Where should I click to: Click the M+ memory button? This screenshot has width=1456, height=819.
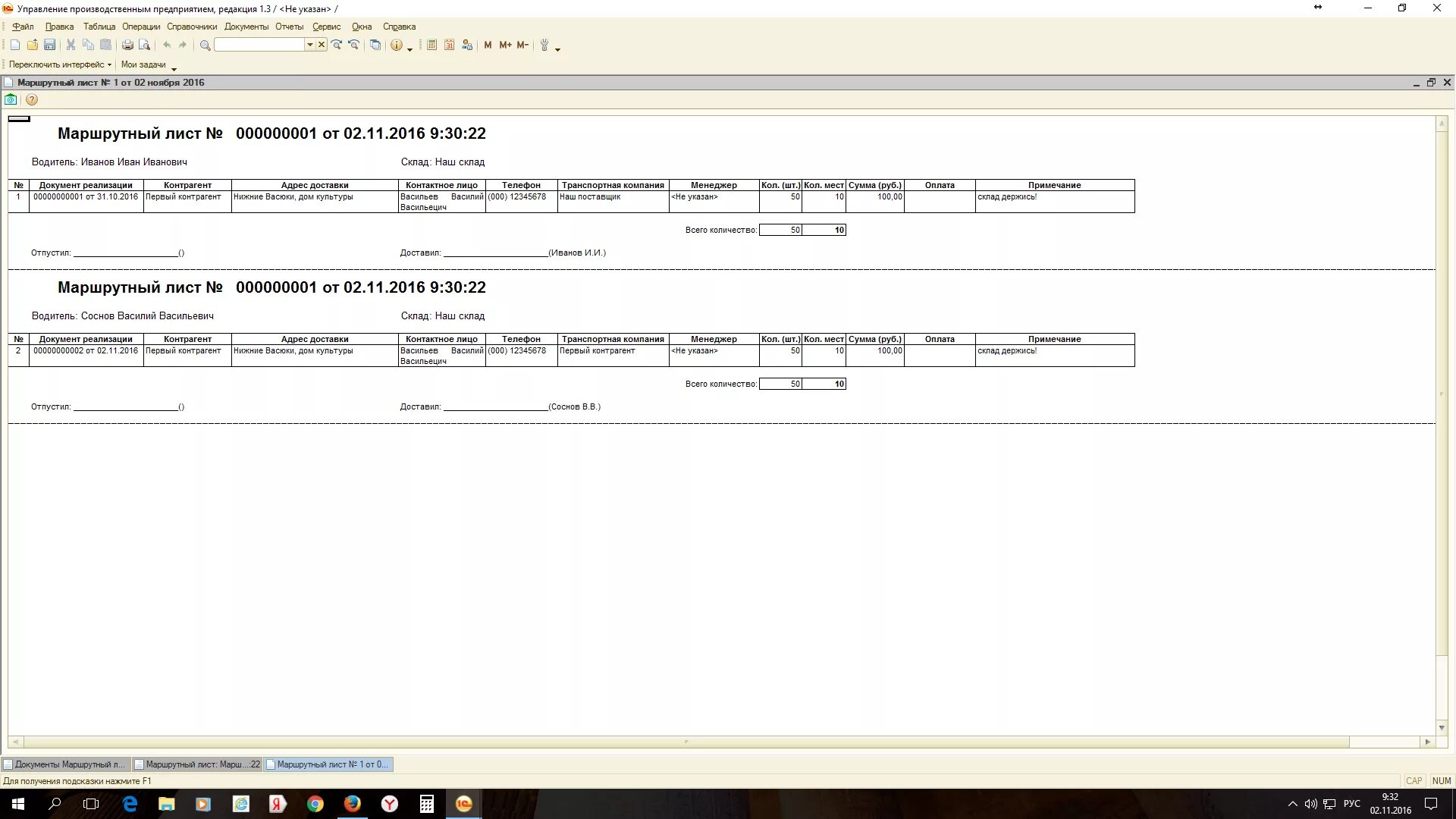505,45
